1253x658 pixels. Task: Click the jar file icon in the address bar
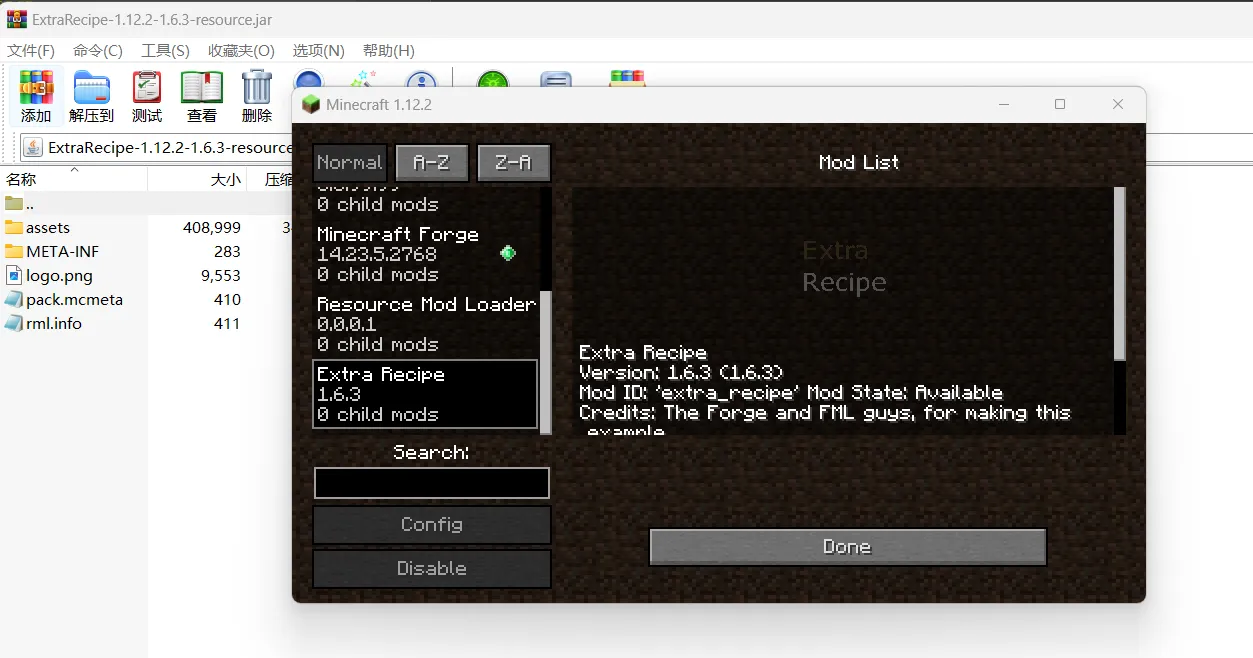33,148
